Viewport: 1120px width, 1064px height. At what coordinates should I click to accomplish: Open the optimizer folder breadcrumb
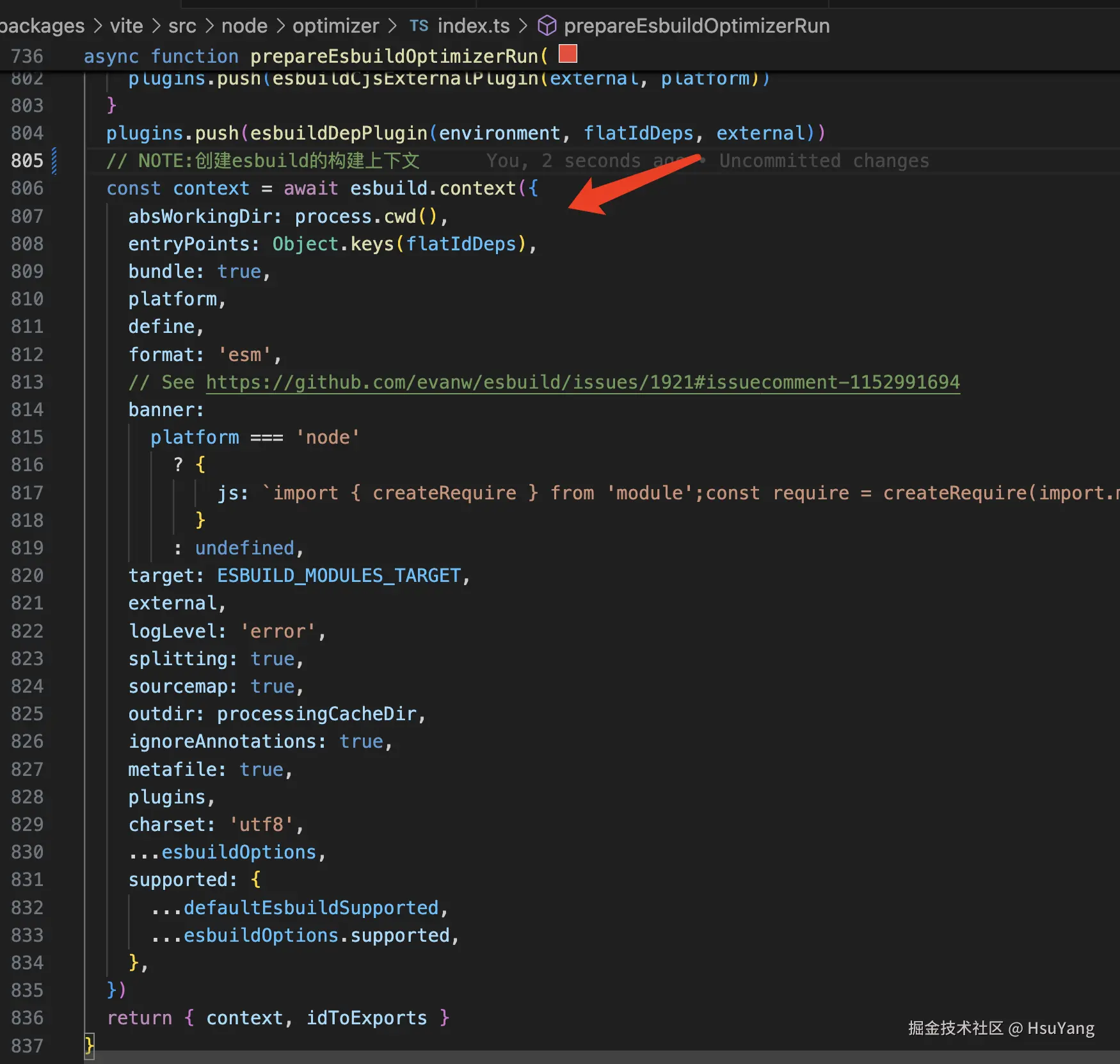point(335,26)
